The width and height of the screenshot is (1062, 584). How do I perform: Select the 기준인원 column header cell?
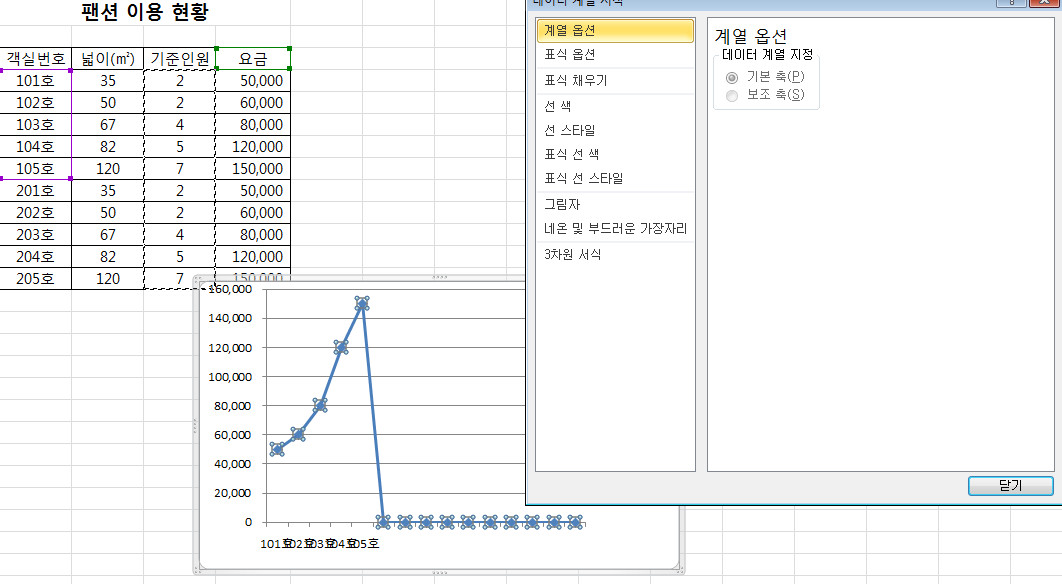click(180, 59)
